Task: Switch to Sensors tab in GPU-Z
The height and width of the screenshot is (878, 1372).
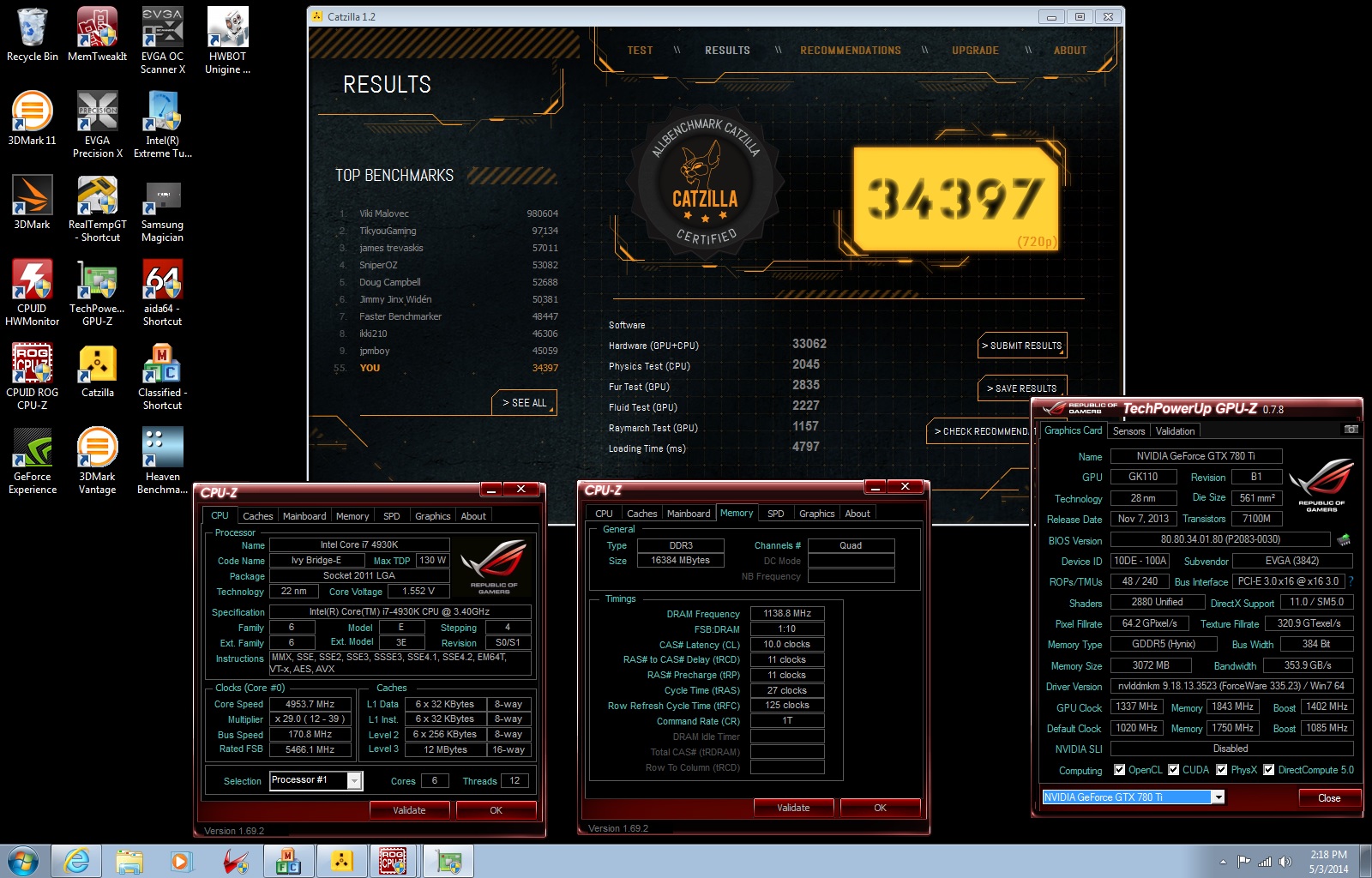Action: coord(1128,431)
